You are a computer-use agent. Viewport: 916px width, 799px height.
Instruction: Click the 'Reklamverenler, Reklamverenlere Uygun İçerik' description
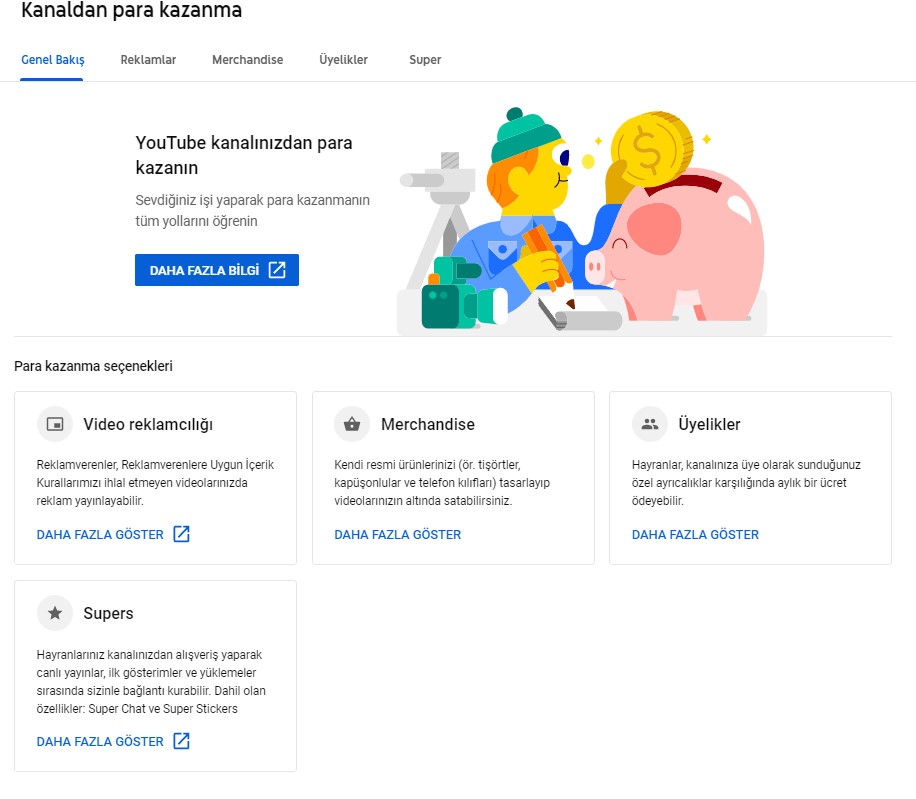coord(155,482)
